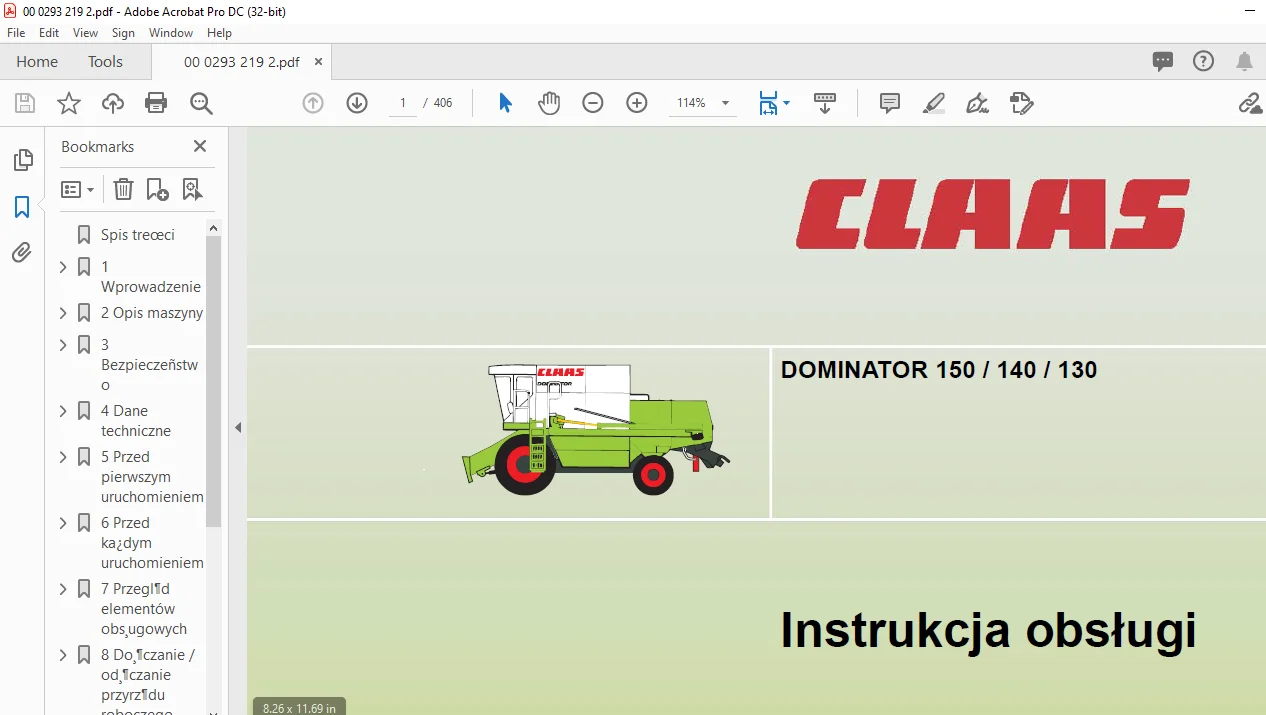The width and height of the screenshot is (1266, 715).
Task: Add a comment note
Action: (890, 103)
